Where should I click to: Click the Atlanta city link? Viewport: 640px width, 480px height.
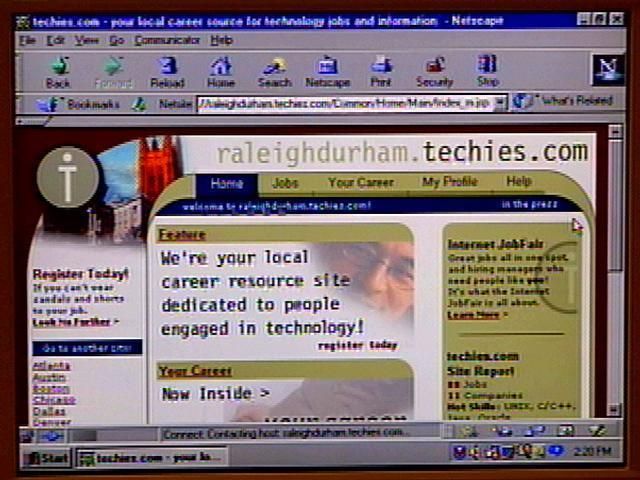[51, 366]
